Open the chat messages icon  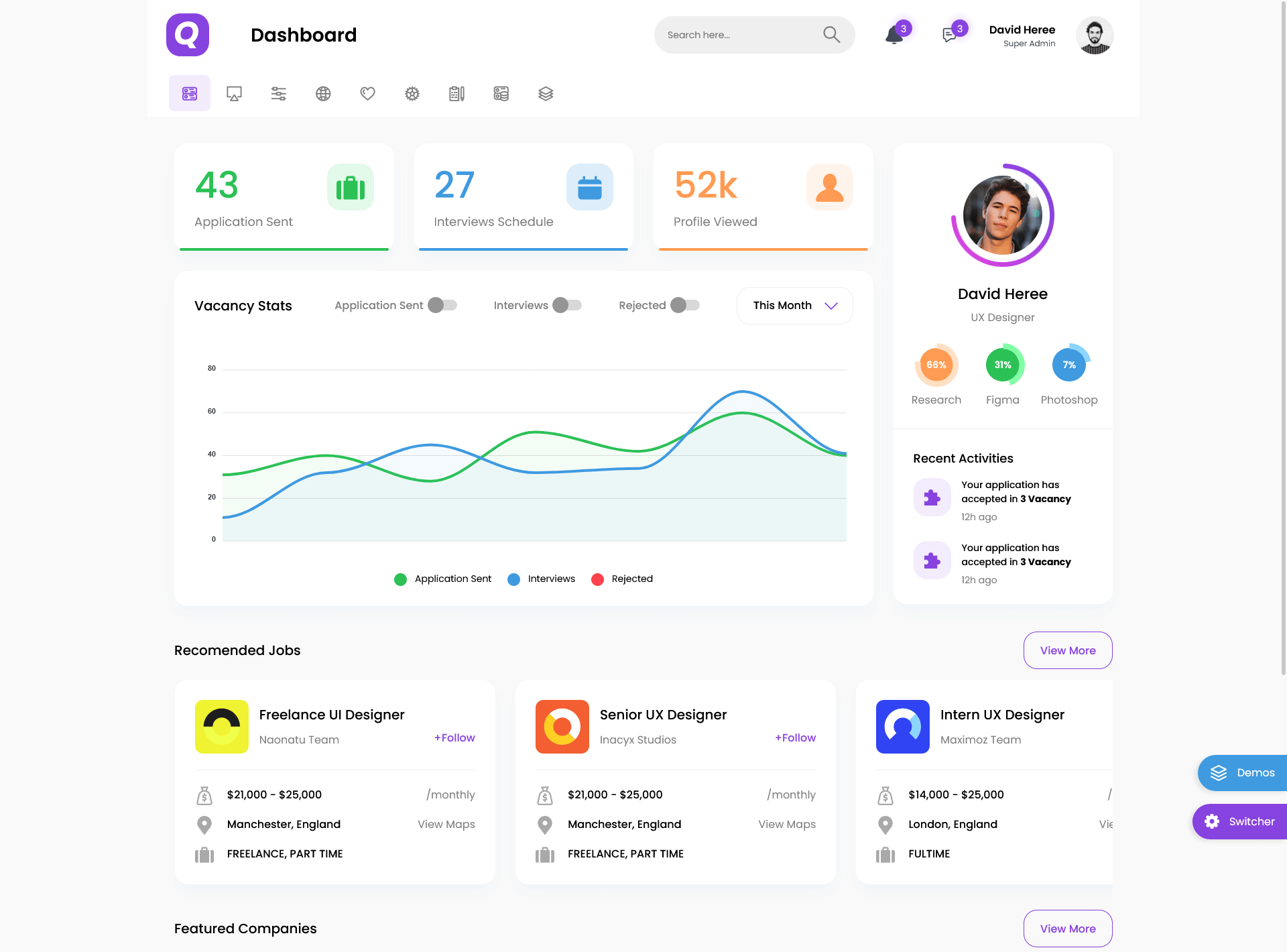pos(949,35)
